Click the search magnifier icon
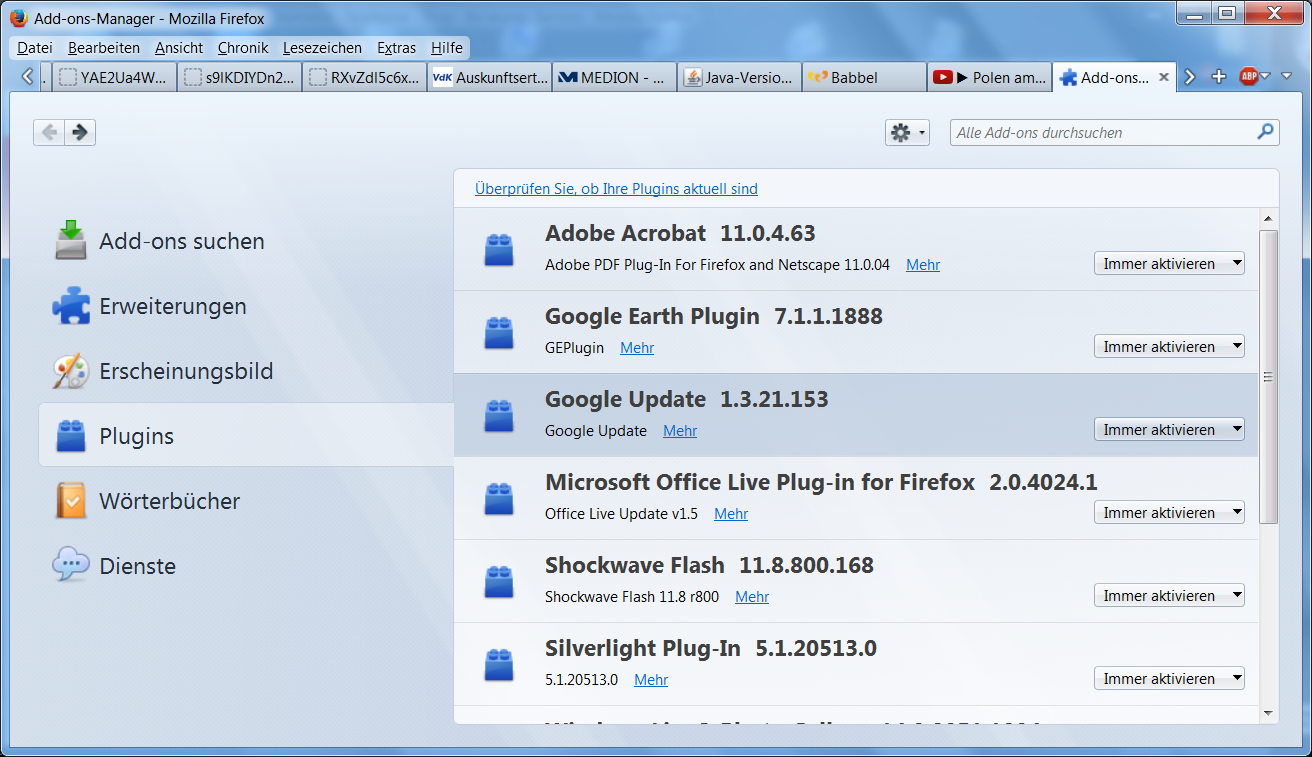This screenshot has height=757, width=1312. click(x=1265, y=132)
